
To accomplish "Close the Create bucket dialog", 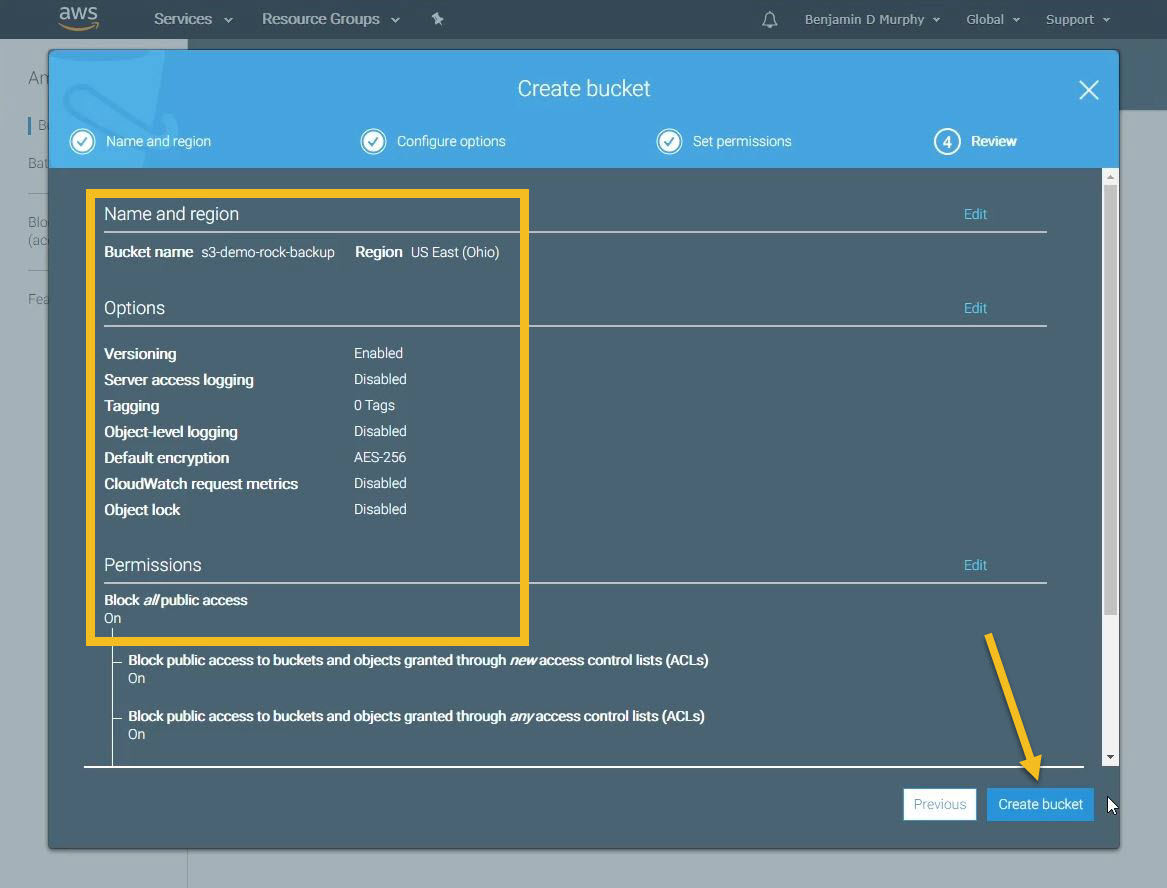I will [1088, 90].
